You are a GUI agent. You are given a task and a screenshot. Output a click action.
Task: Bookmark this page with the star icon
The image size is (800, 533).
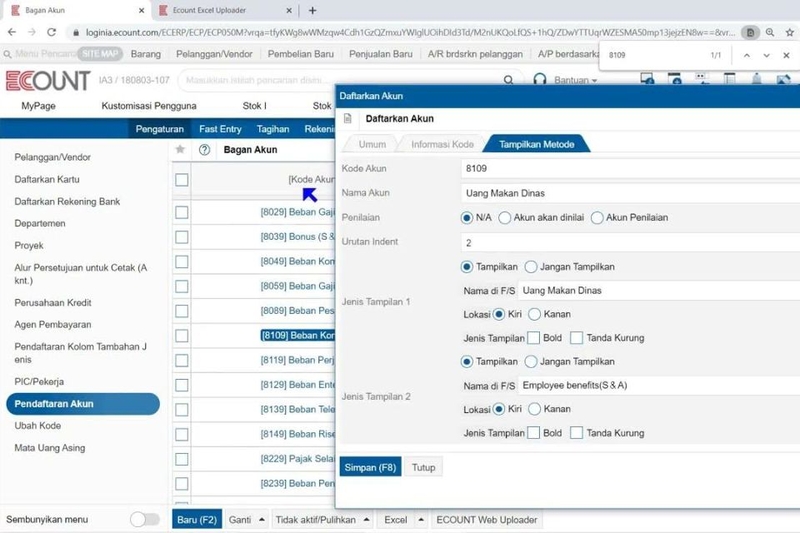point(790,32)
